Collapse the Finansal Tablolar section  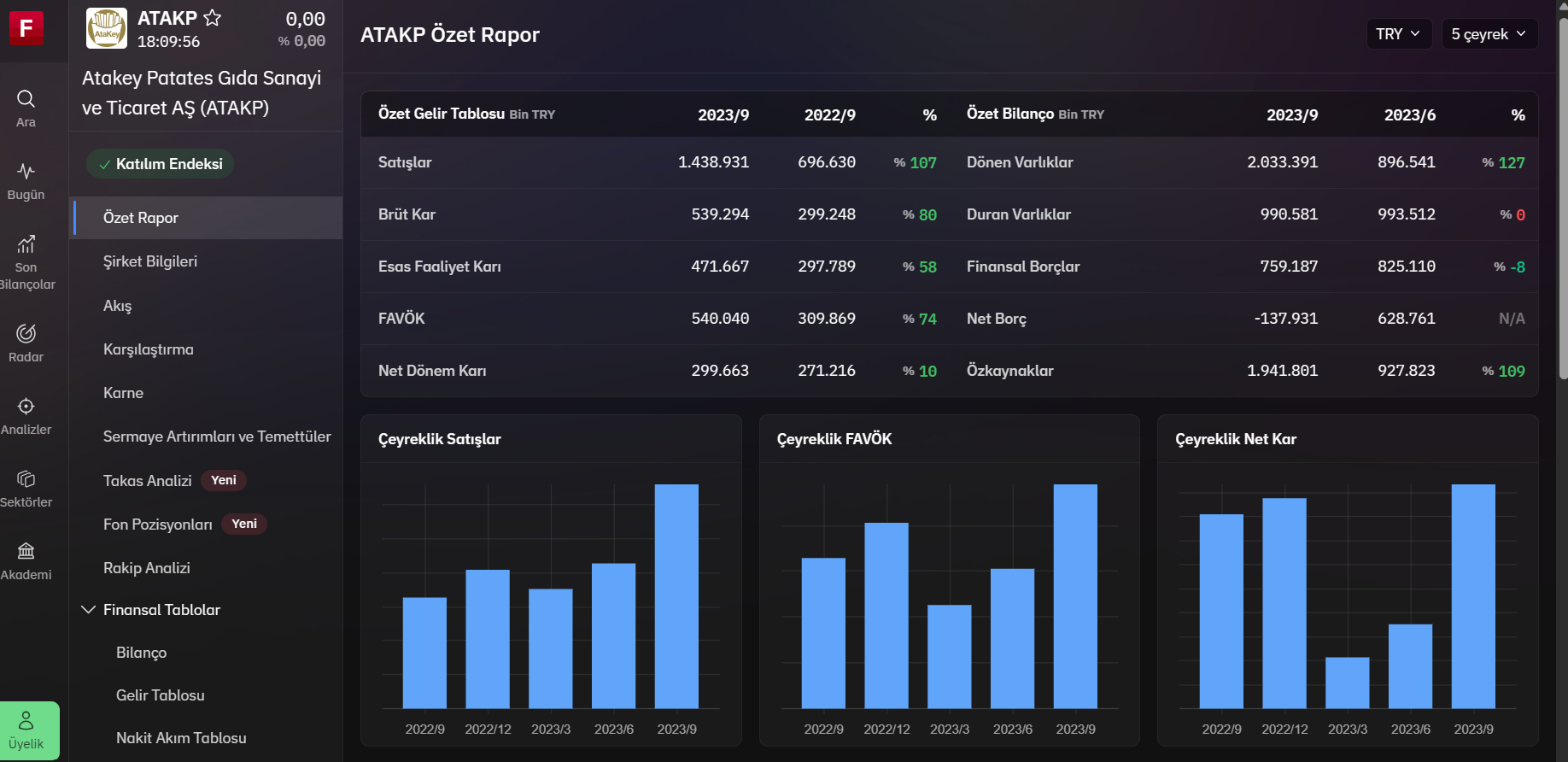(x=88, y=610)
